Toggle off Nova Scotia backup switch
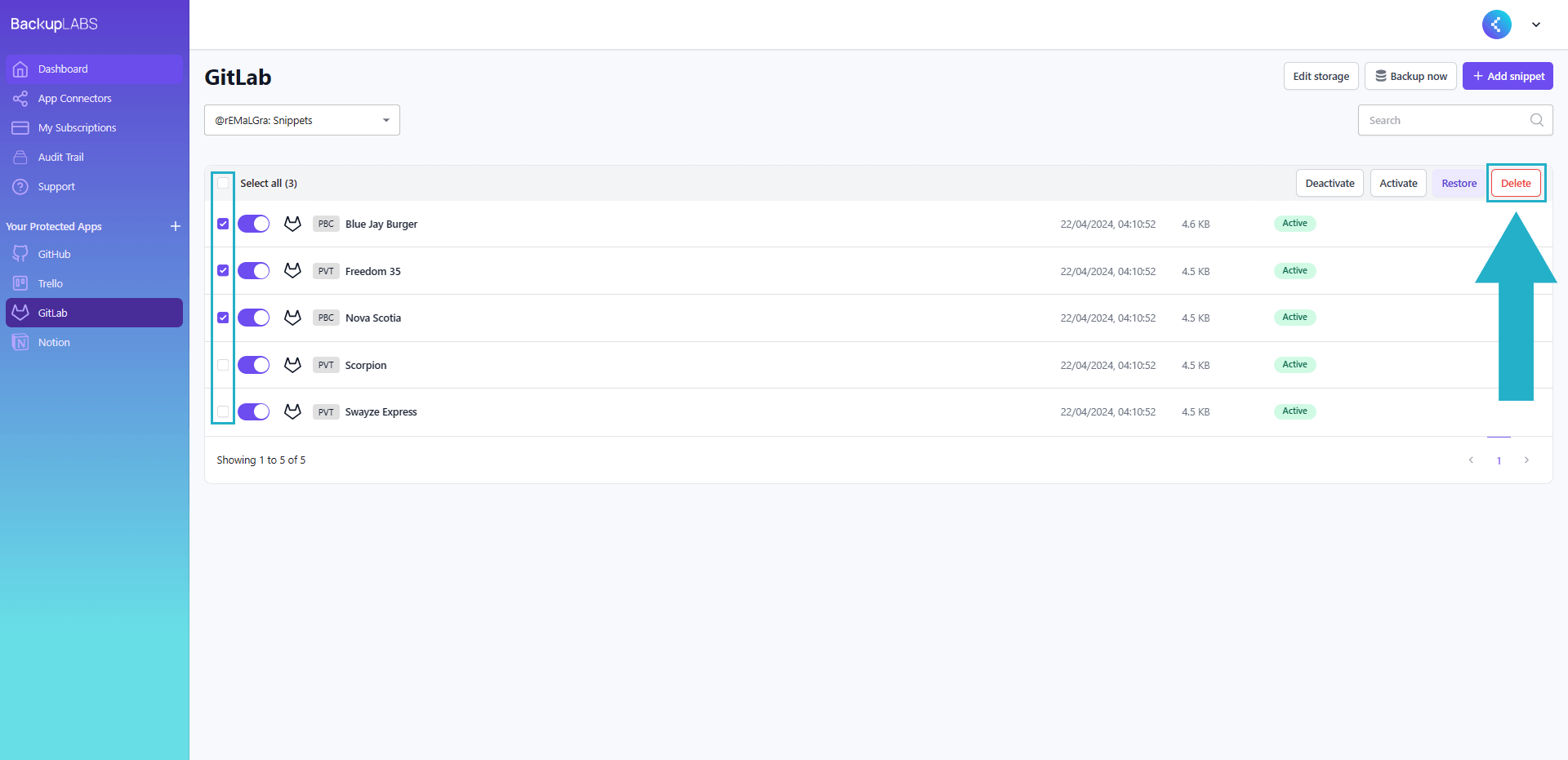The image size is (1568, 760). pyautogui.click(x=254, y=318)
